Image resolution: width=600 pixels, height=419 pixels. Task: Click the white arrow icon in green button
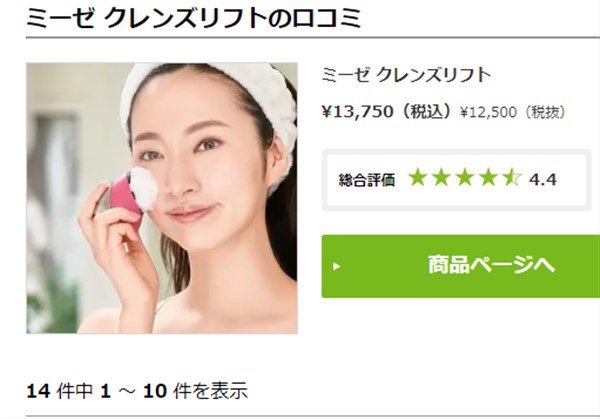336,266
